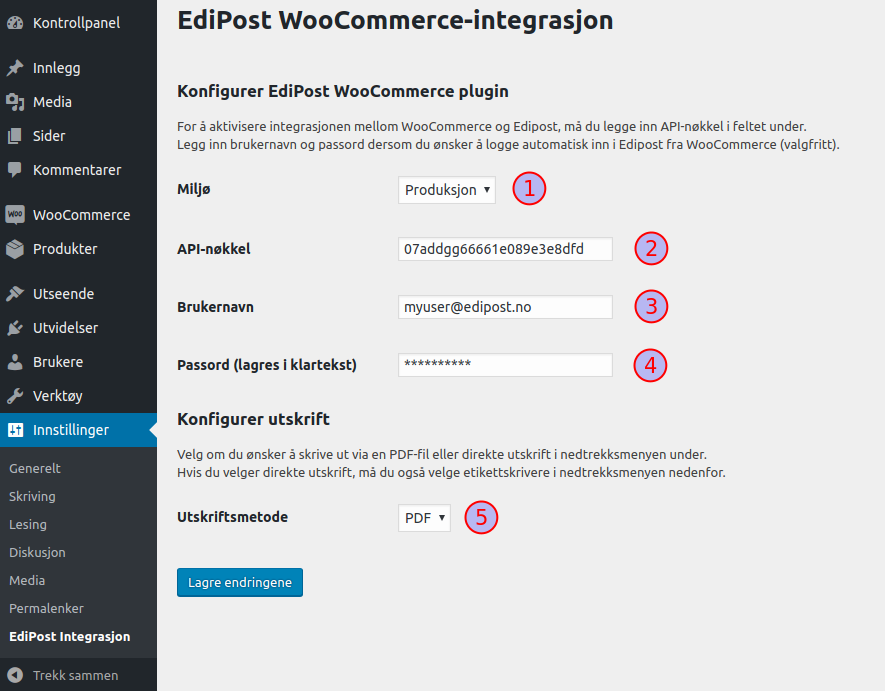
Task: Select the Innstillinger menu item
Action: pyautogui.click(x=78, y=430)
